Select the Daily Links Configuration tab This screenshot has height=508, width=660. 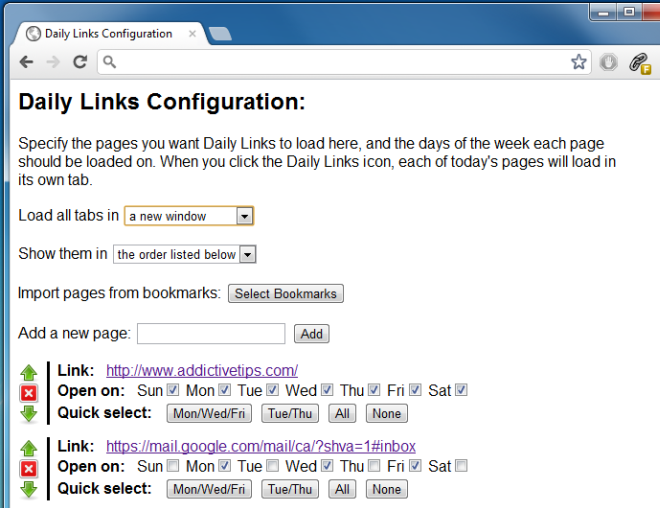pos(109,34)
